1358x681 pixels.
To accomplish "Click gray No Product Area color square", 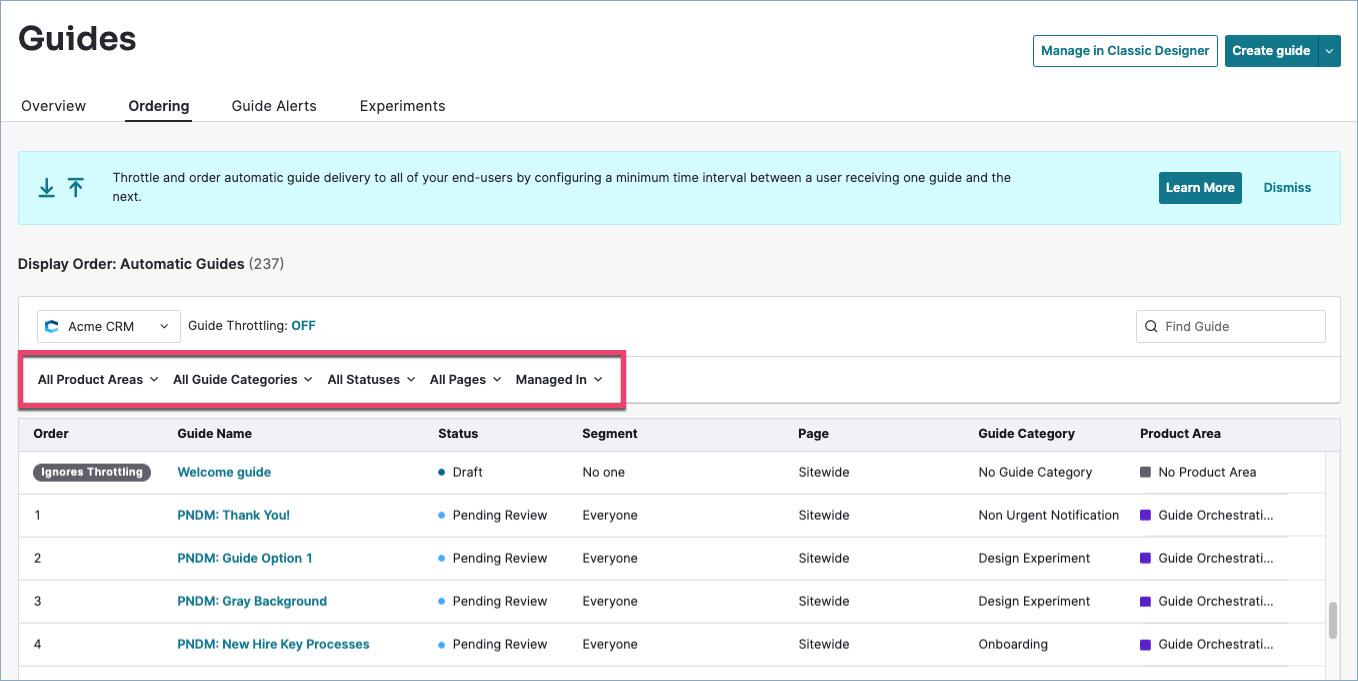I will pos(1146,472).
